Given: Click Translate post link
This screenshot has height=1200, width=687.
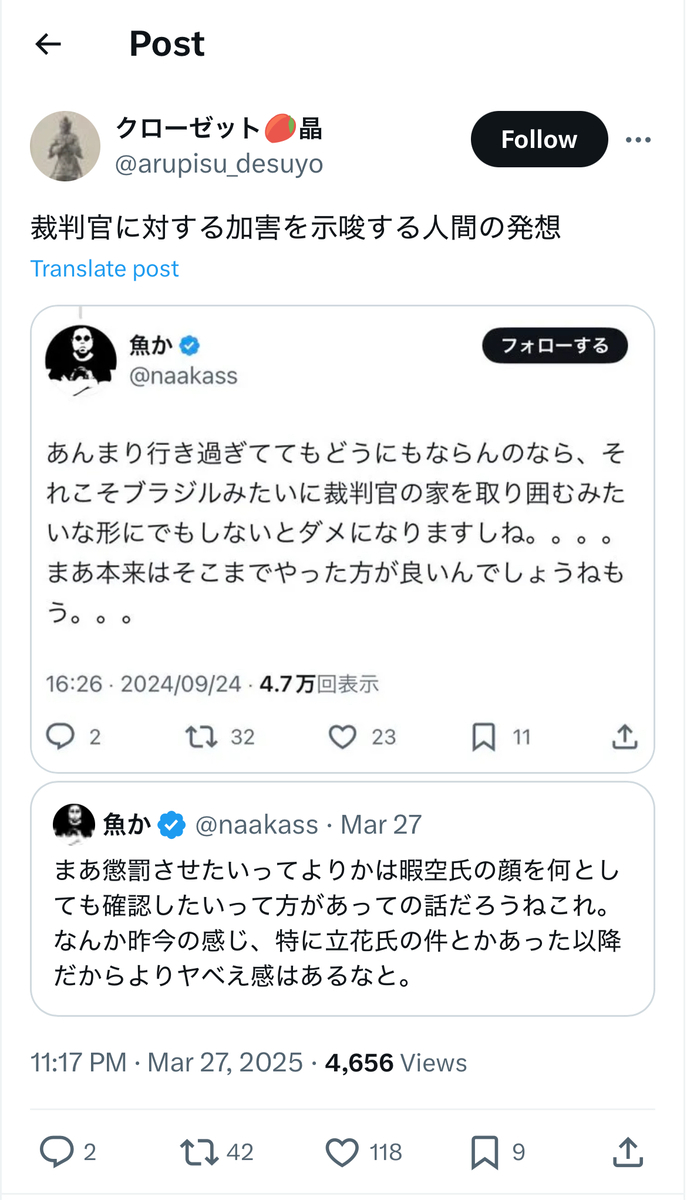Looking at the screenshot, I should tap(105, 269).
